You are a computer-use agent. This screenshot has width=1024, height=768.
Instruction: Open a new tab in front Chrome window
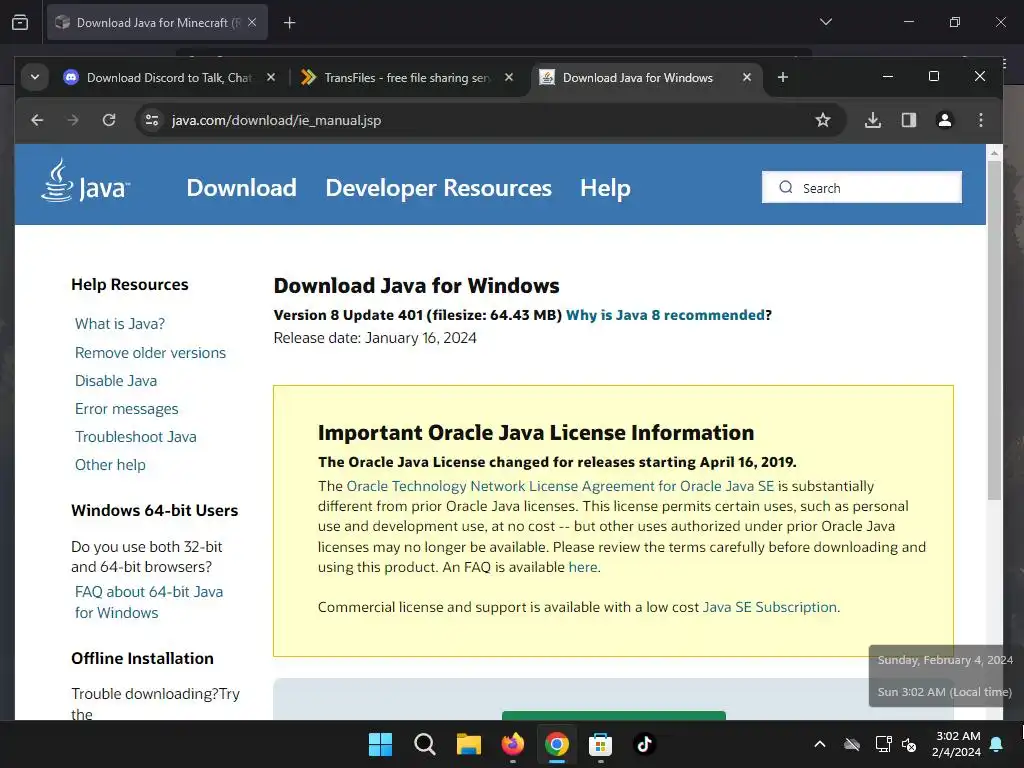[x=782, y=78]
